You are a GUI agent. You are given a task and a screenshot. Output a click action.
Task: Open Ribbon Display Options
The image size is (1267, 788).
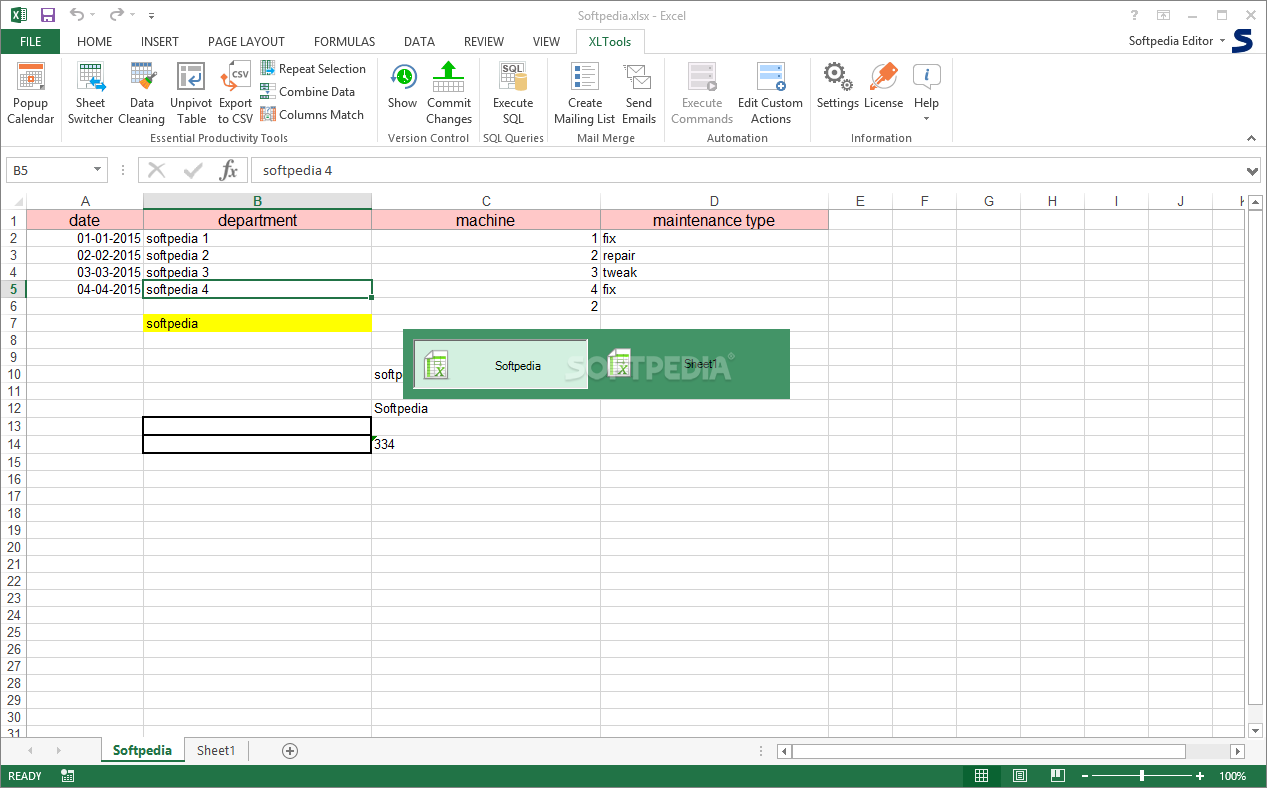click(1163, 15)
